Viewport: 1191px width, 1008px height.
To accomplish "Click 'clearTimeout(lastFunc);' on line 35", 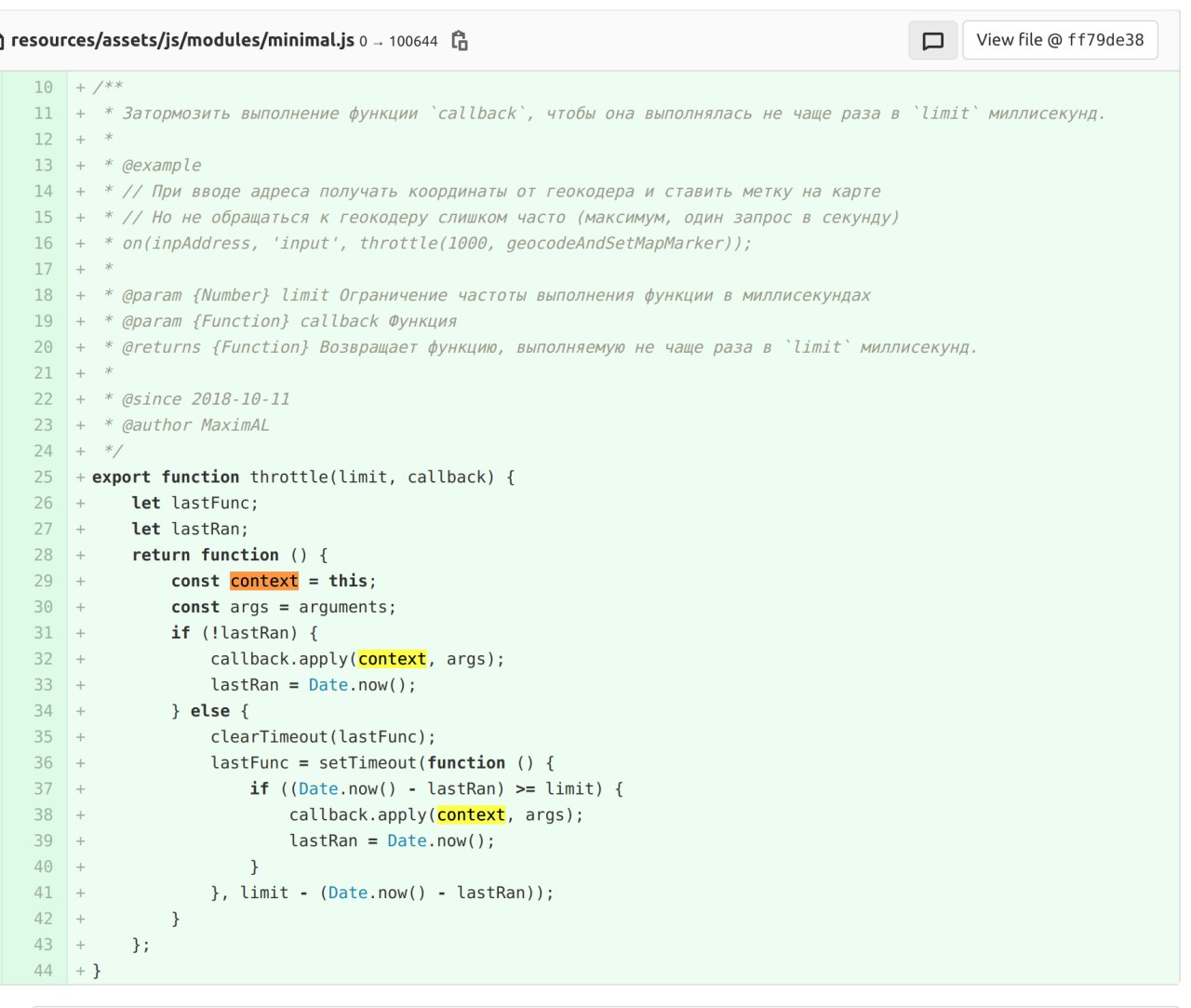I will 323,737.
